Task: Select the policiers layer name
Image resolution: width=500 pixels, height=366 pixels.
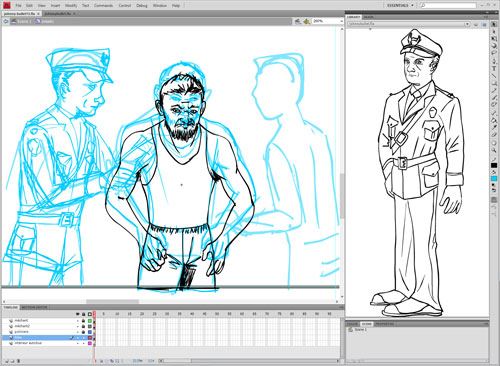Action: 22,332
